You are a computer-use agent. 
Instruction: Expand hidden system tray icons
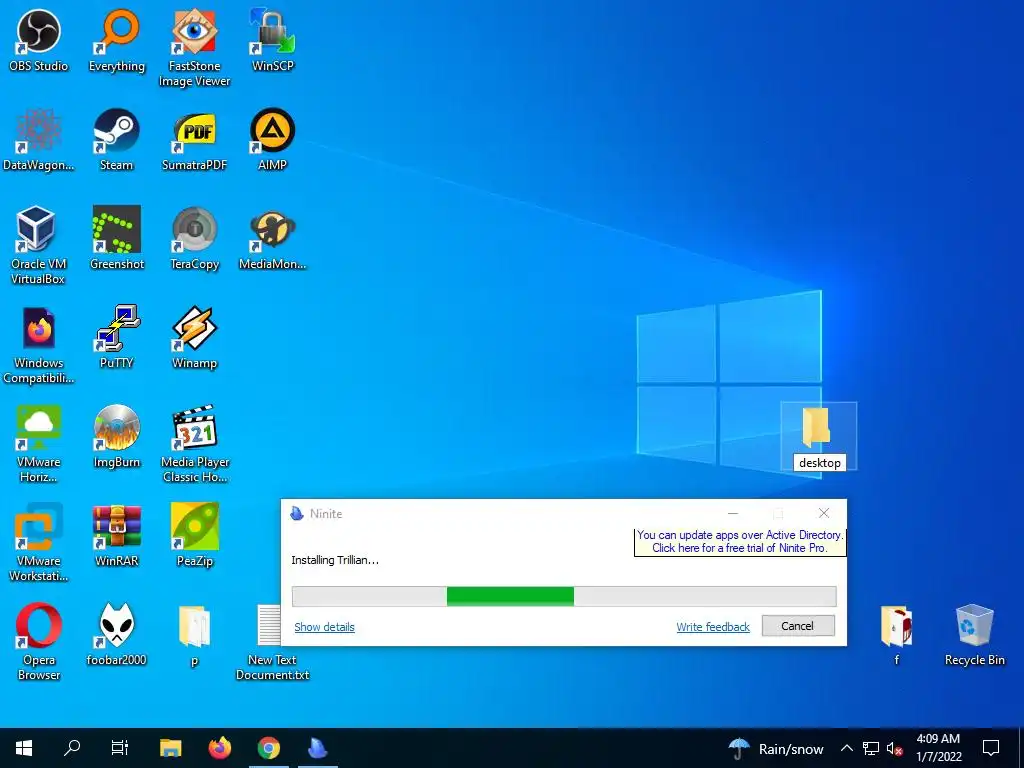point(846,748)
